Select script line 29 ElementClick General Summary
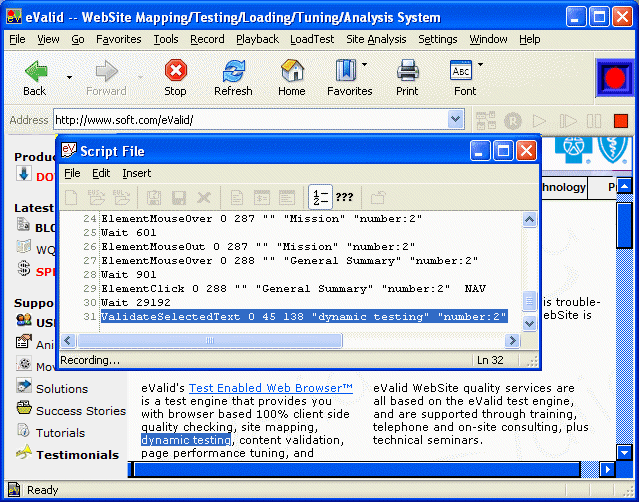Screen dimensions: 639x502 293,288
